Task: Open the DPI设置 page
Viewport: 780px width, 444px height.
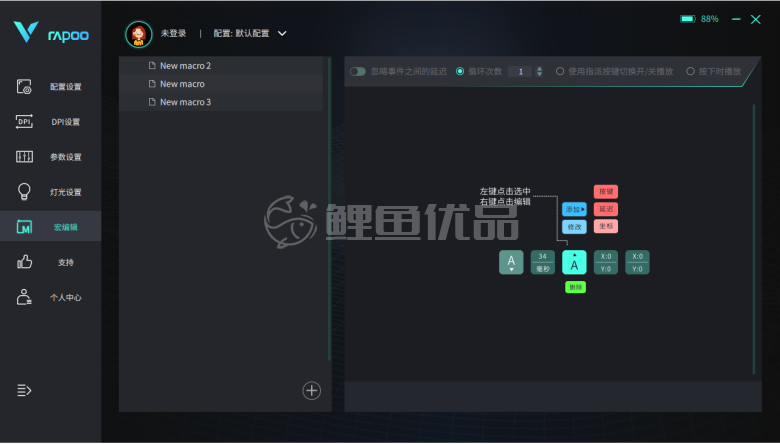Action: (50, 122)
